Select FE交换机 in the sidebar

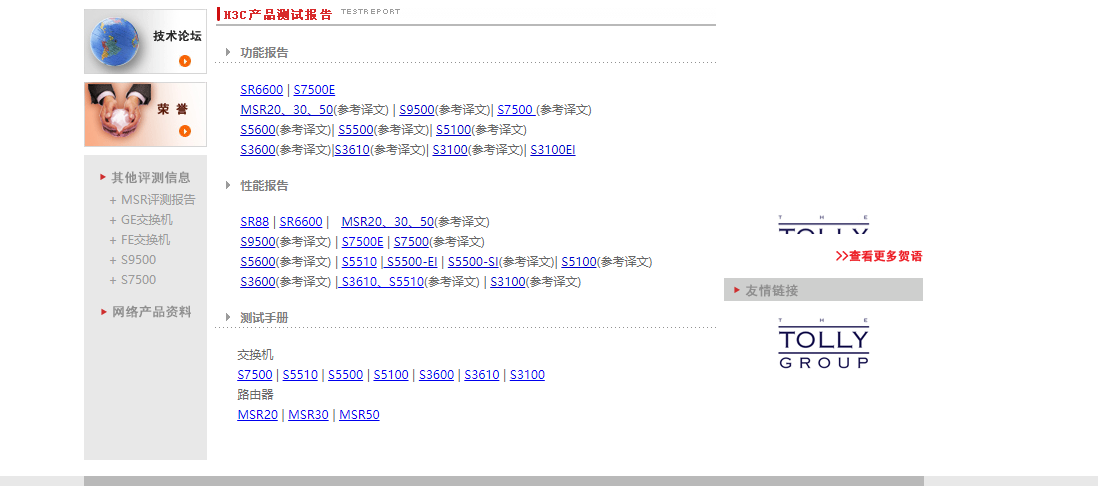pos(146,239)
